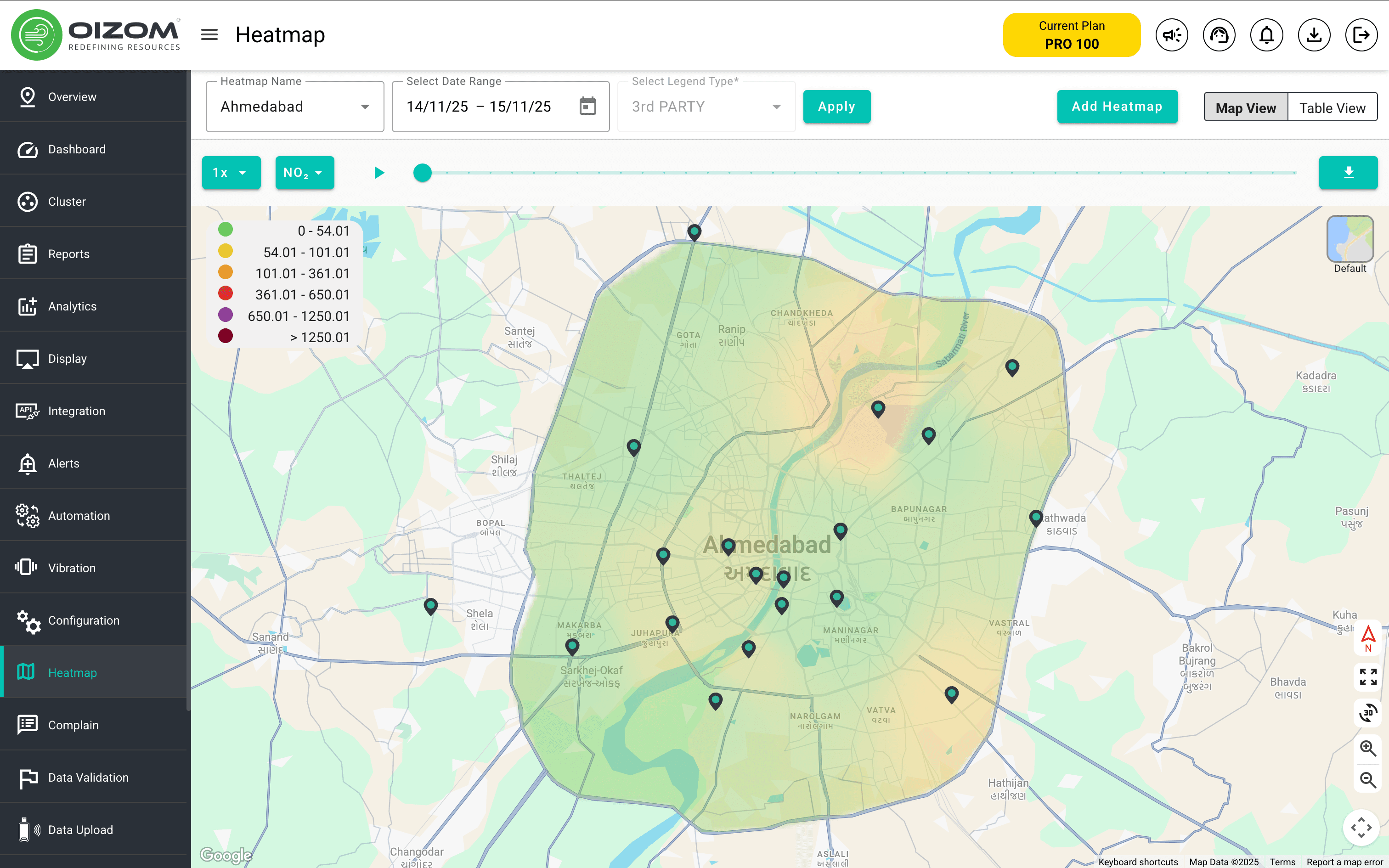Click the yellow 54.01 - 101.01 legend swatch

click(226, 251)
